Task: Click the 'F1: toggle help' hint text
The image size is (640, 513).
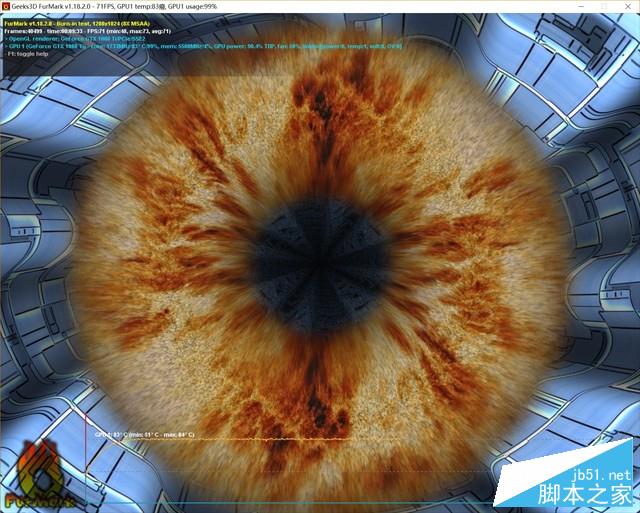Action: 28,54
